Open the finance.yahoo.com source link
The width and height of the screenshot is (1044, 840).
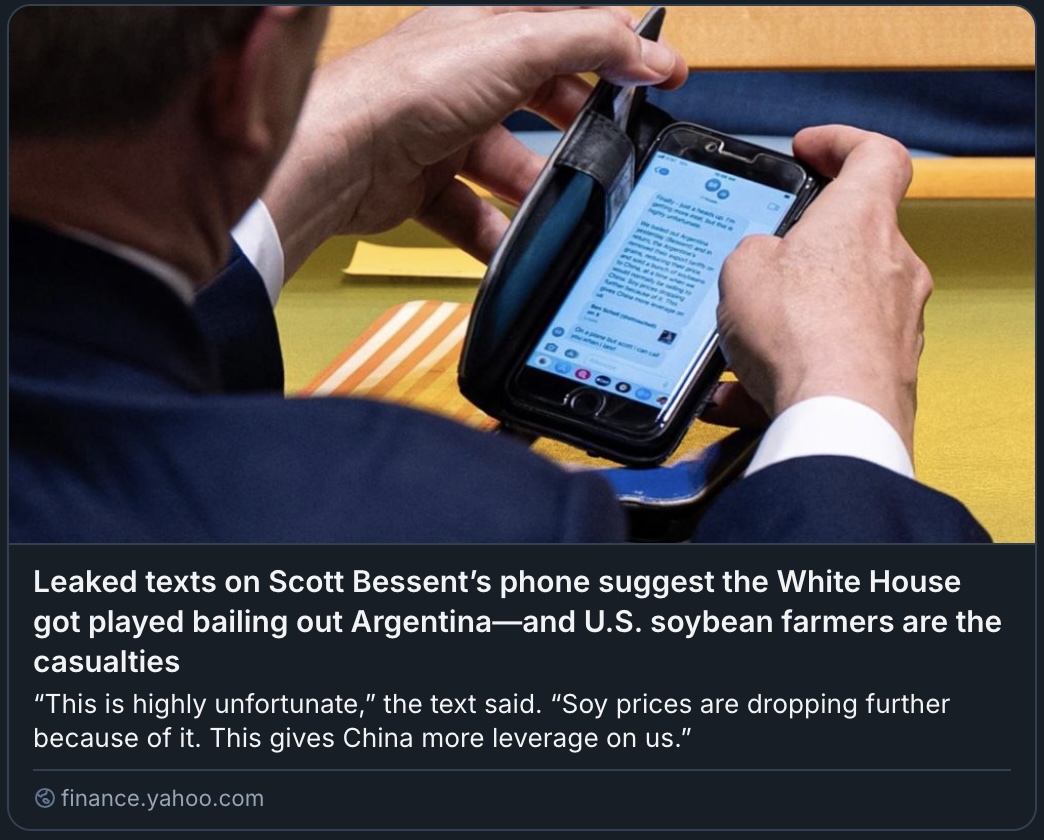click(162, 798)
